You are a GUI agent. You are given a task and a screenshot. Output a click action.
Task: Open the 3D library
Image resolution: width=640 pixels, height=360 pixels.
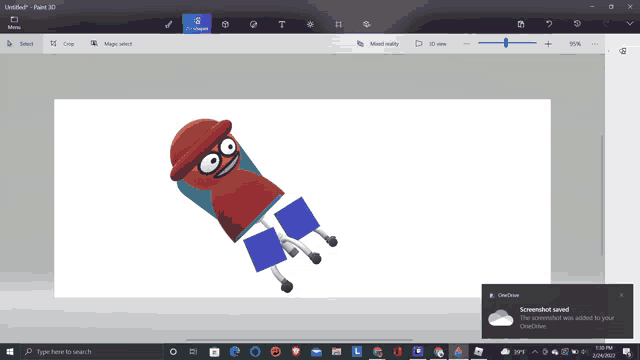coord(367,24)
